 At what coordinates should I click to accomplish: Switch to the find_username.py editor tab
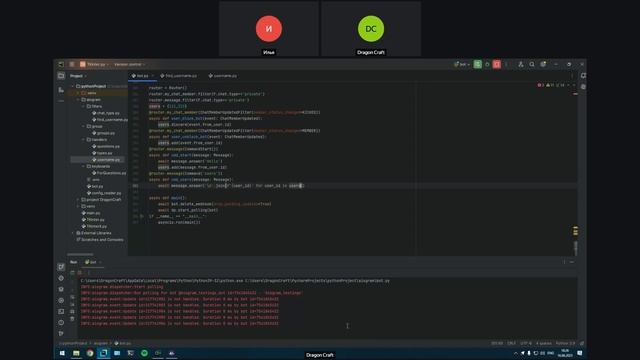(179, 76)
